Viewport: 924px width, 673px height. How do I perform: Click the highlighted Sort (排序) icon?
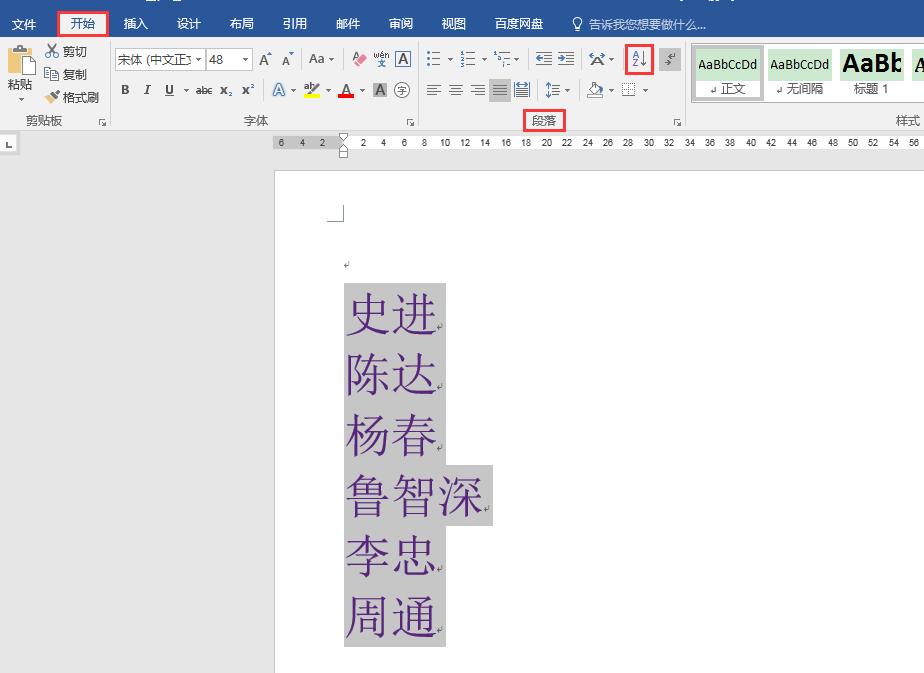638,59
